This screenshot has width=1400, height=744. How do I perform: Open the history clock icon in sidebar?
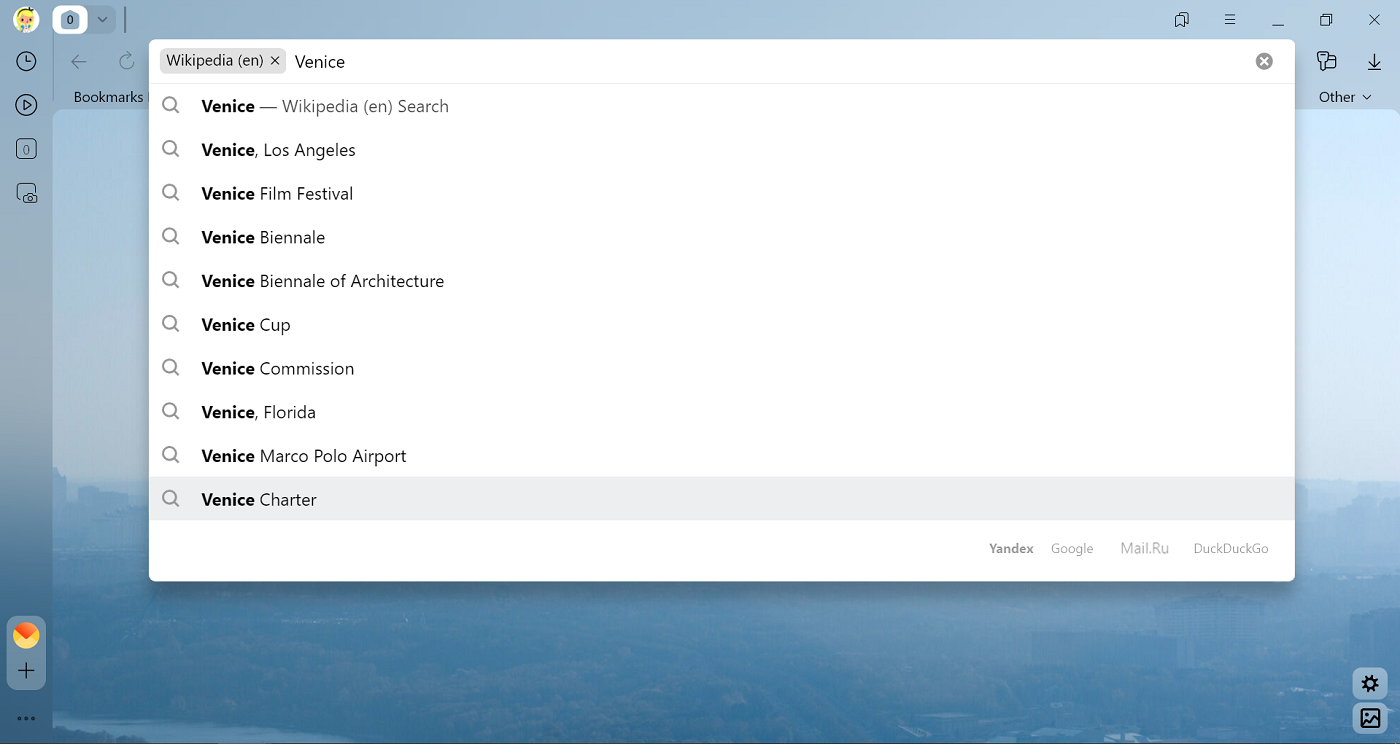point(27,62)
